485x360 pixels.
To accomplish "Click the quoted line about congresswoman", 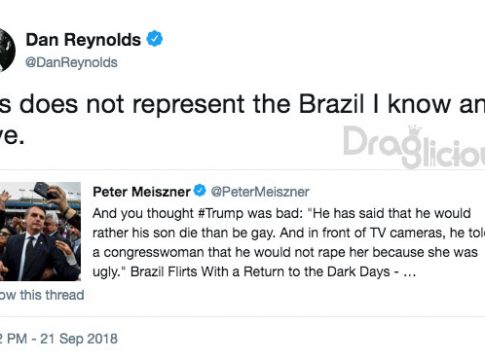I will tap(285, 252).
